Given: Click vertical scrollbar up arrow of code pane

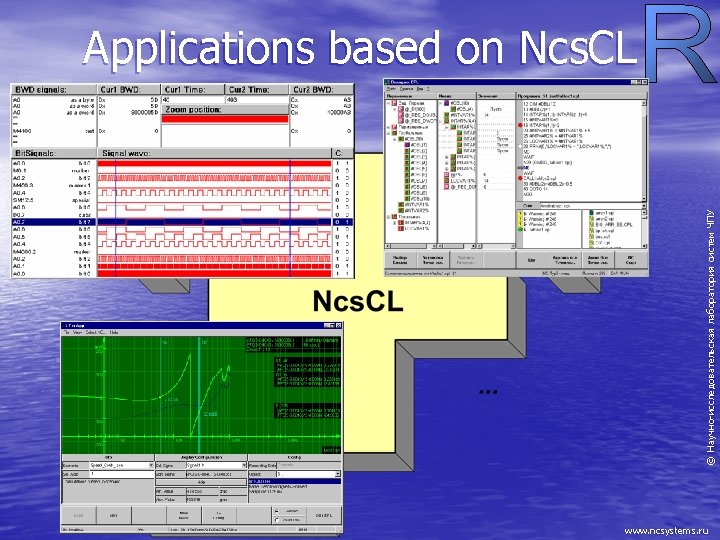Looking at the screenshot, I should 644,103.
